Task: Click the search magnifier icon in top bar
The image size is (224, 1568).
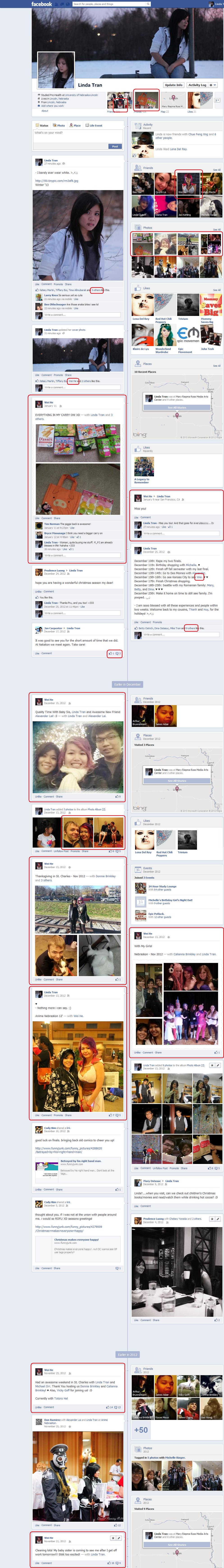Action: (x=148, y=4)
